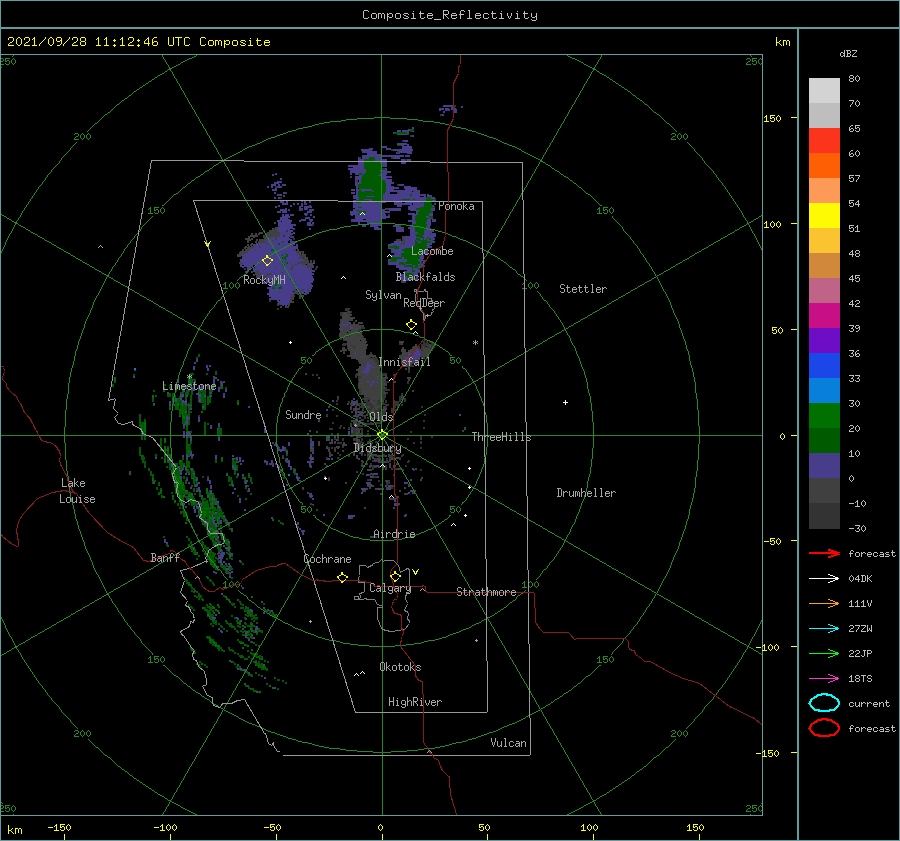Click the 51 dBZ yellow color swatch
This screenshot has height=841, width=900.
click(824, 215)
